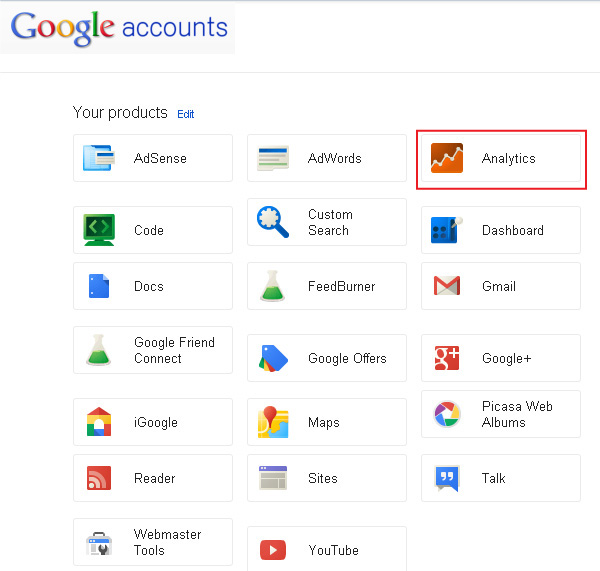This screenshot has width=600, height=571.
Task: Open the YouTube text link
Action: pos(333,550)
